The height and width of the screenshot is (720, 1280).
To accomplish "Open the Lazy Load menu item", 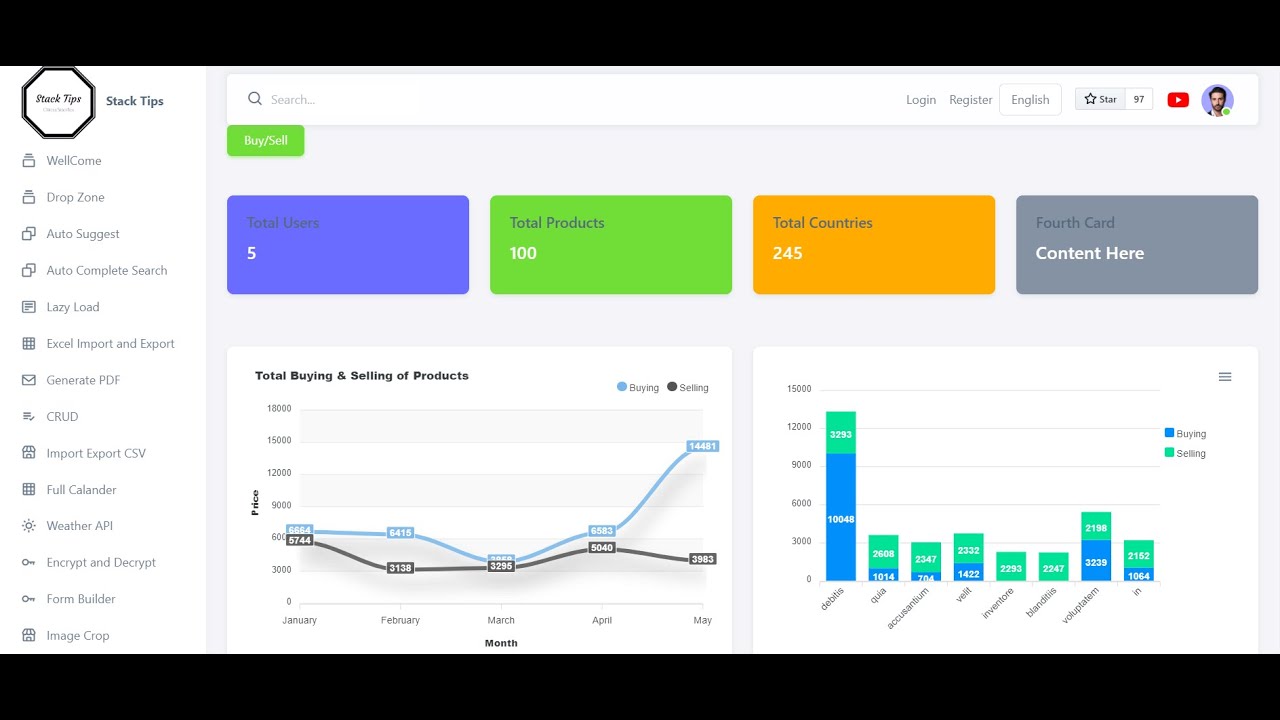I will [x=73, y=307].
